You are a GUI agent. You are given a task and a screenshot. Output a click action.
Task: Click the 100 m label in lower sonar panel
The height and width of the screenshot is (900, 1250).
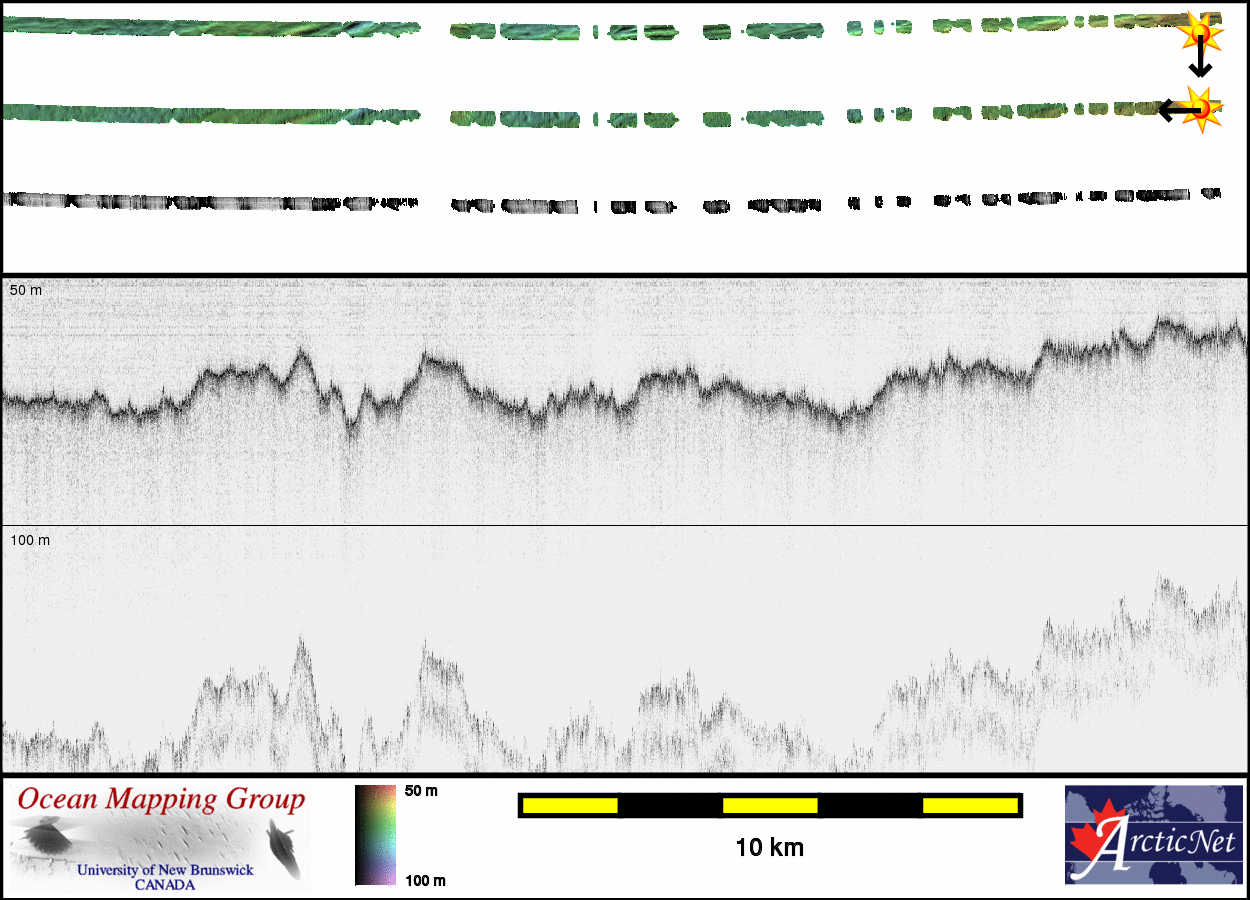[29, 540]
